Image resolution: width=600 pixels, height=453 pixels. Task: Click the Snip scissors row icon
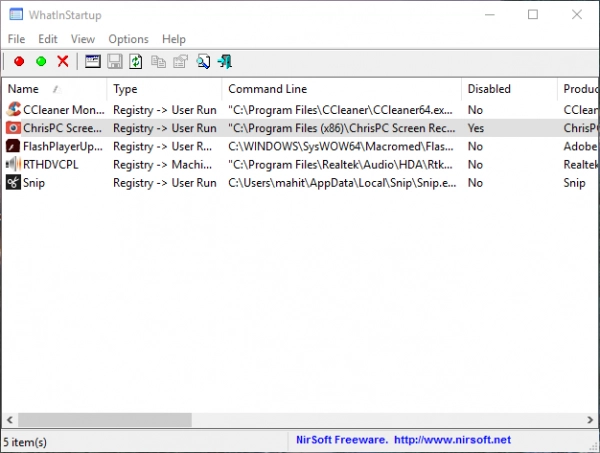tap(13, 183)
